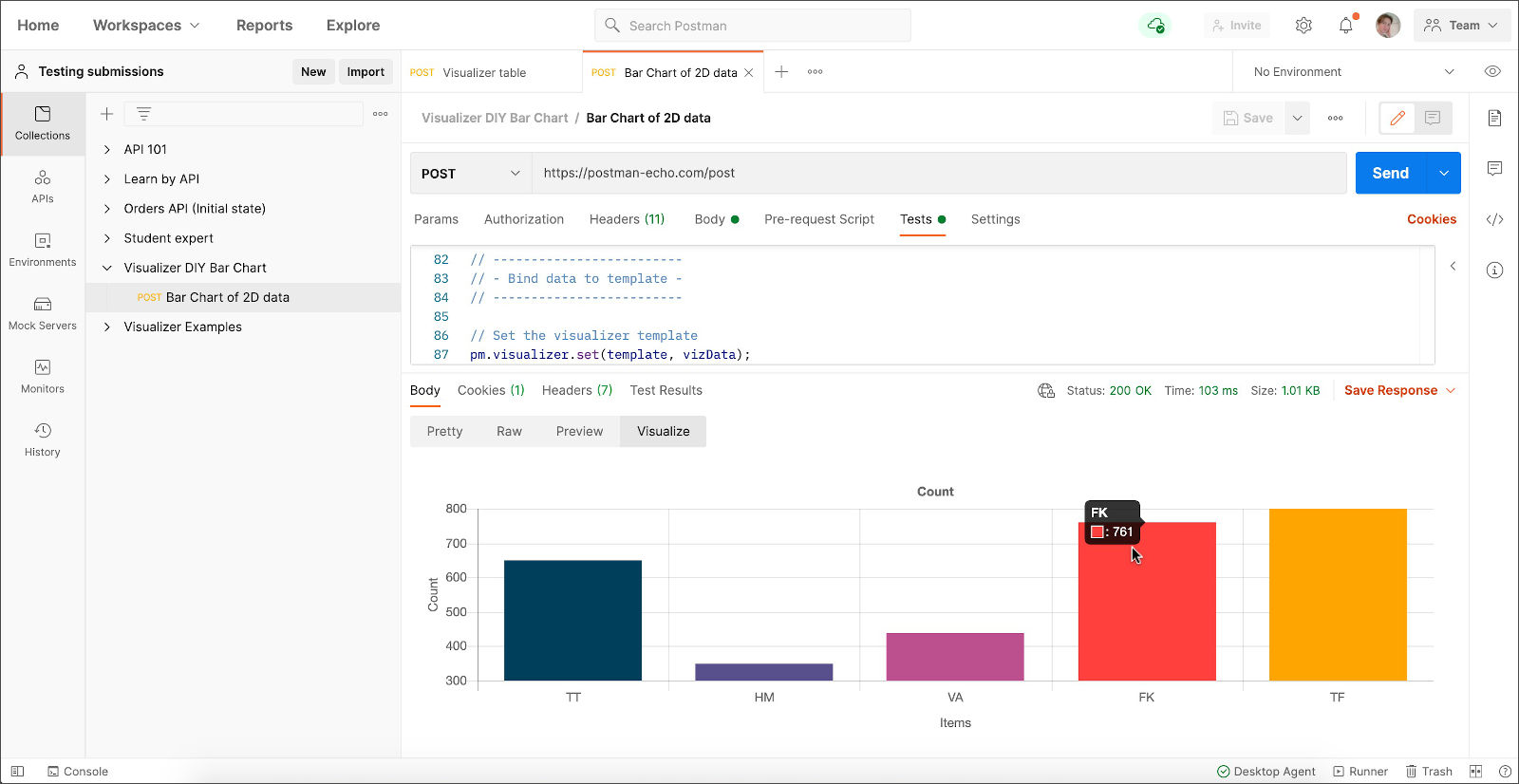Switch to comment mode toggle
Viewport: 1519px width, 784px height.
click(1433, 118)
